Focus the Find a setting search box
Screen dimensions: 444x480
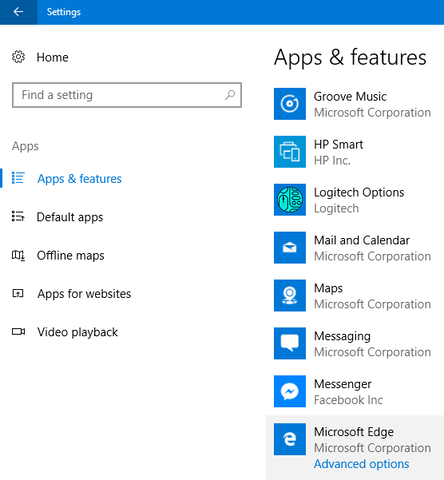pos(127,95)
